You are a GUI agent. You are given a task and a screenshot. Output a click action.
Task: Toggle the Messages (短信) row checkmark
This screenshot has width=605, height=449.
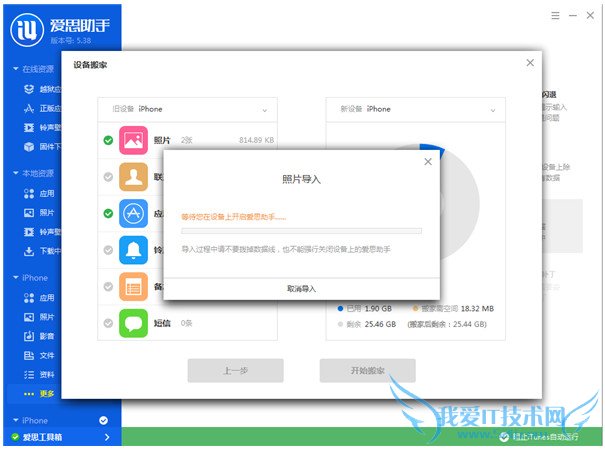(108, 323)
